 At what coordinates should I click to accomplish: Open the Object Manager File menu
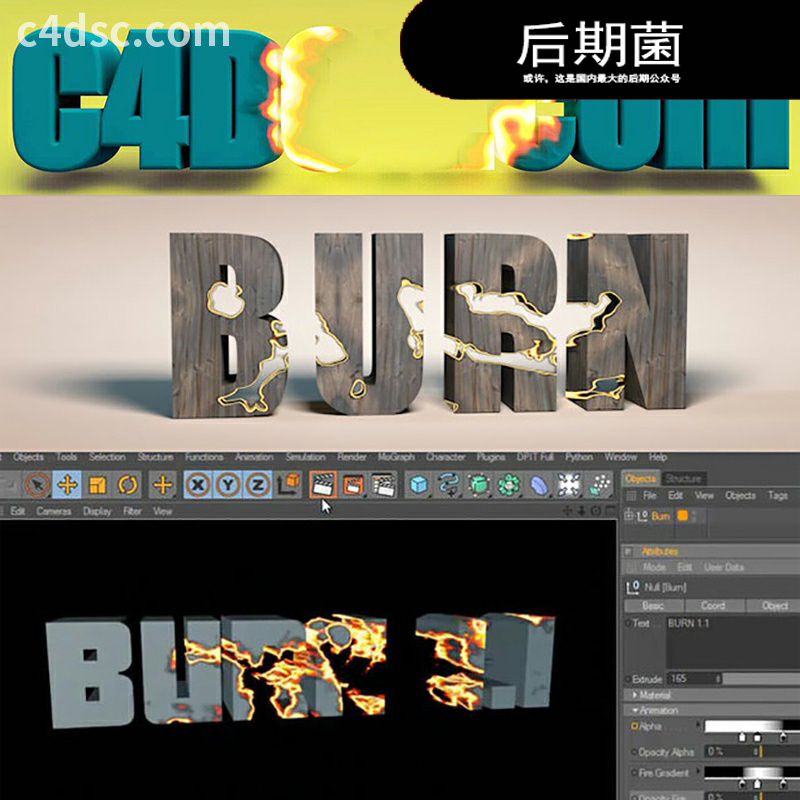pyautogui.click(x=649, y=495)
